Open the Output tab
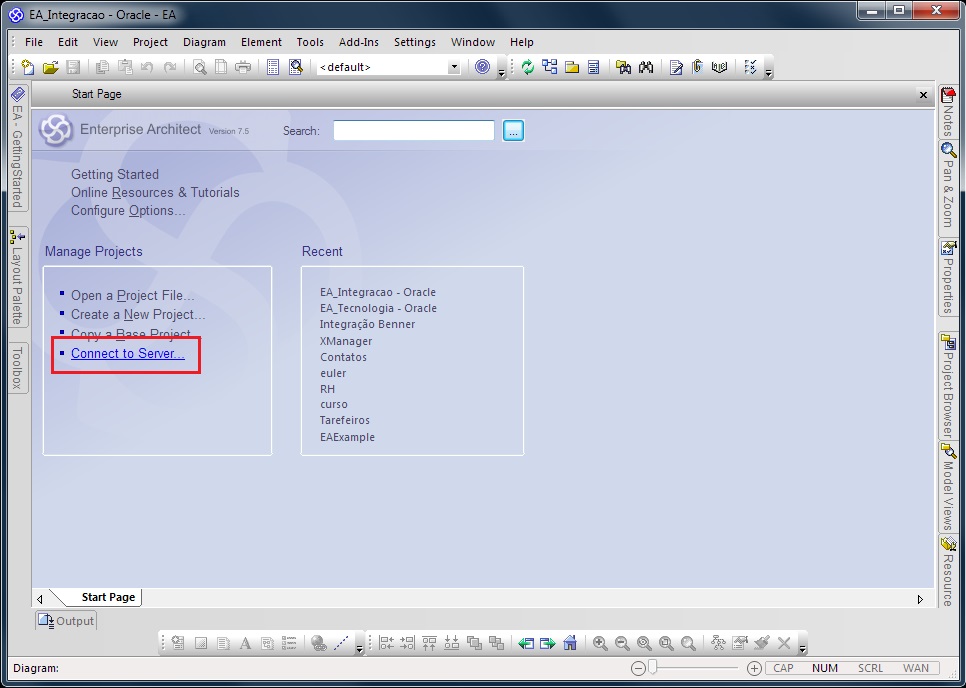 (66, 621)
